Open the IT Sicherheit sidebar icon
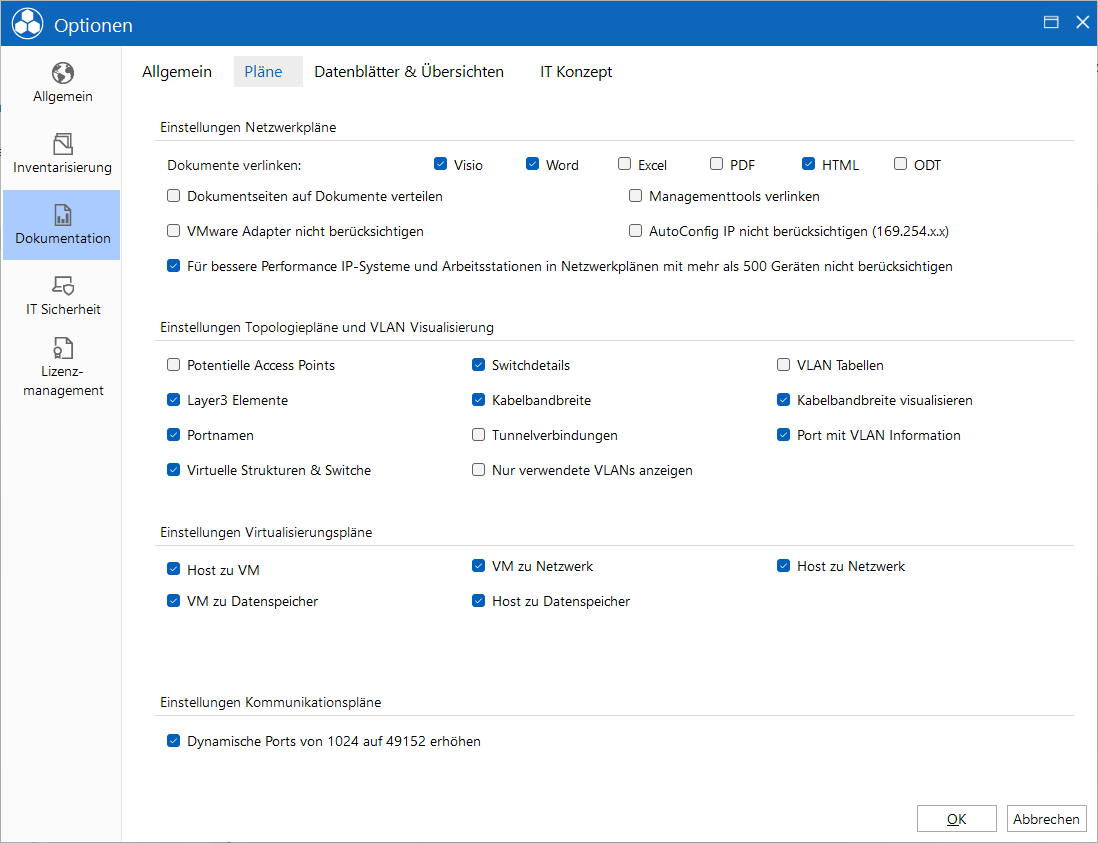The image size is (1098, 843). click(62, 286)
